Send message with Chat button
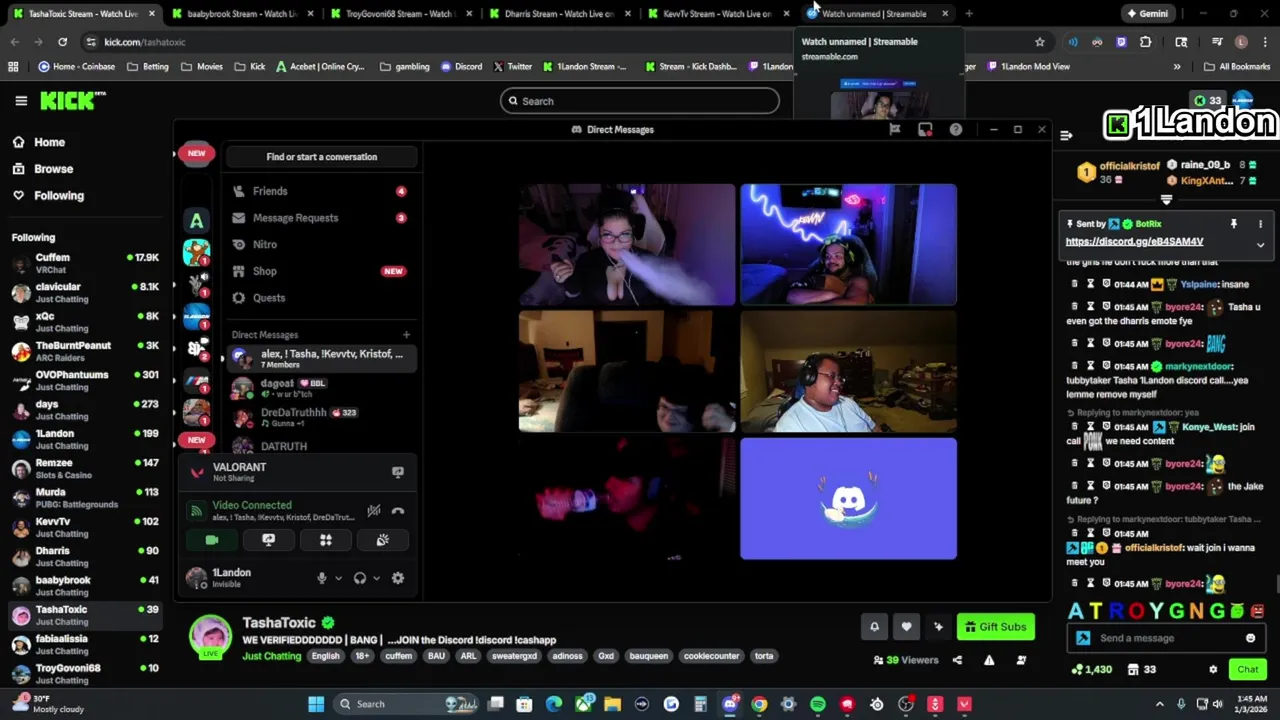 click(x=1248, y=670)
